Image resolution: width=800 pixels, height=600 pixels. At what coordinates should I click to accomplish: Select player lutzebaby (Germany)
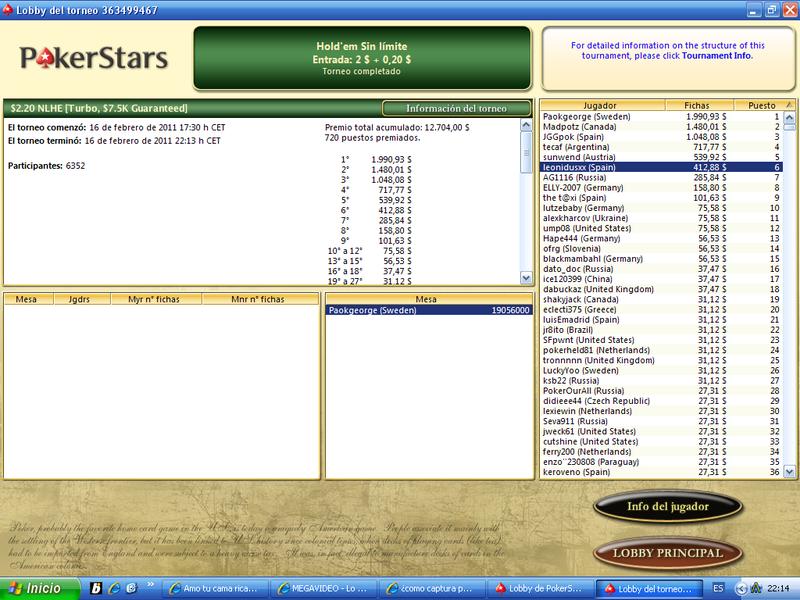pyautogui.click(x=661, y=208)
